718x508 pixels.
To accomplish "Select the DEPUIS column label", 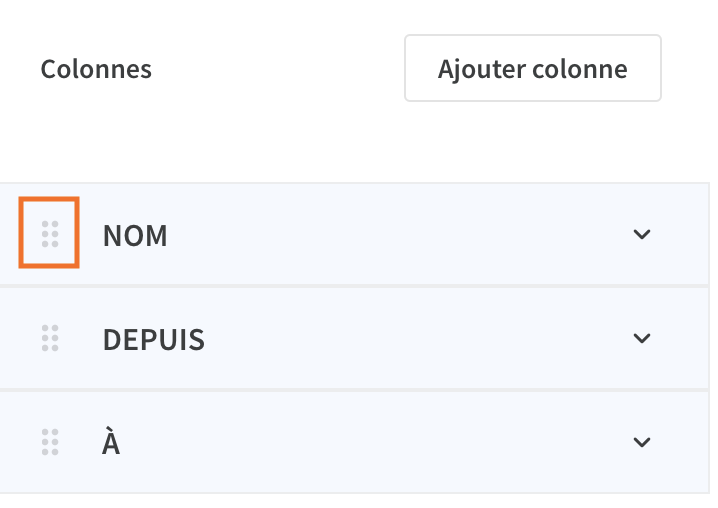I will tap(154, 340).
